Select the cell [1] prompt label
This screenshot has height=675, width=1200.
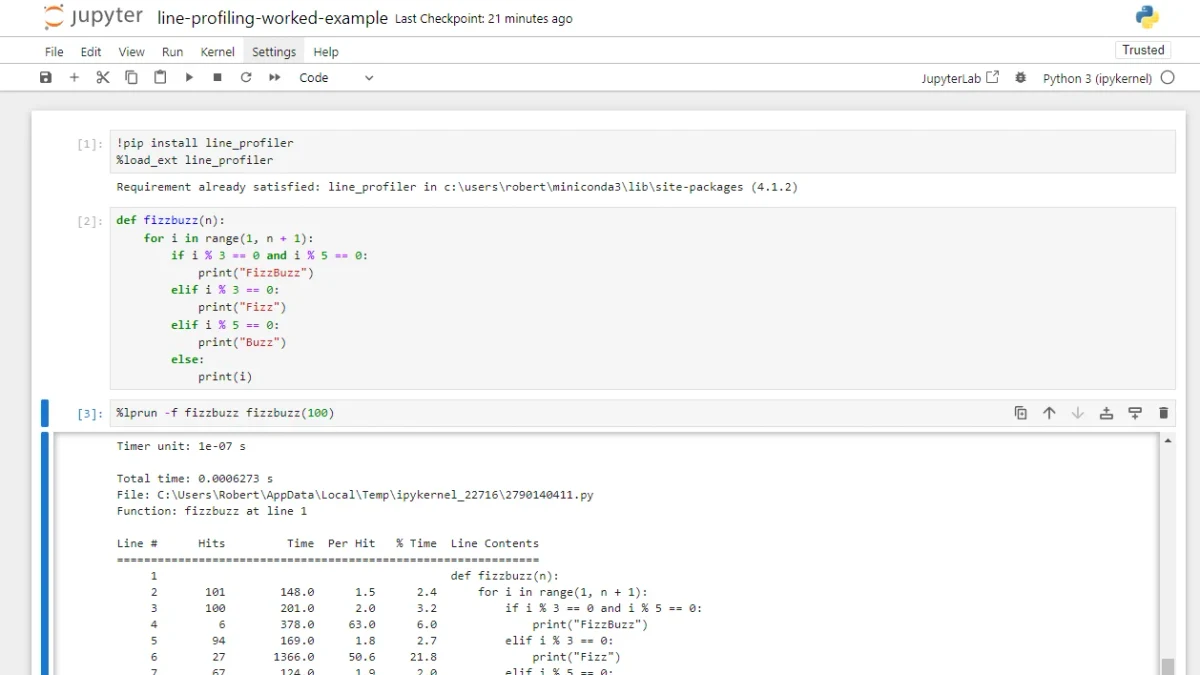point(89,144)
